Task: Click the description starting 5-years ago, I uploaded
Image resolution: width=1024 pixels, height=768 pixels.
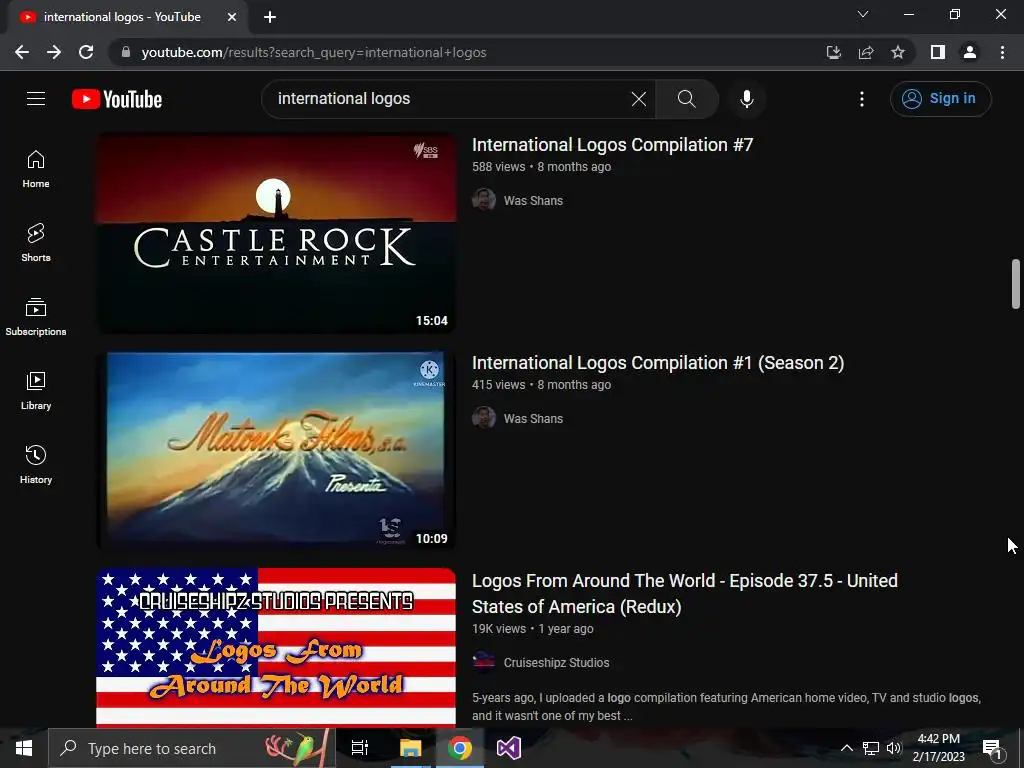Action: point(726,707)
